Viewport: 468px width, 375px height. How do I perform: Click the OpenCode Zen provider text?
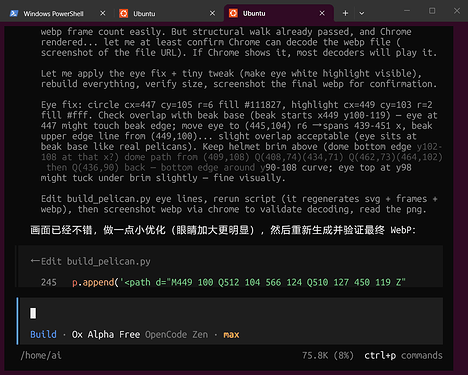tap(176, 334)
